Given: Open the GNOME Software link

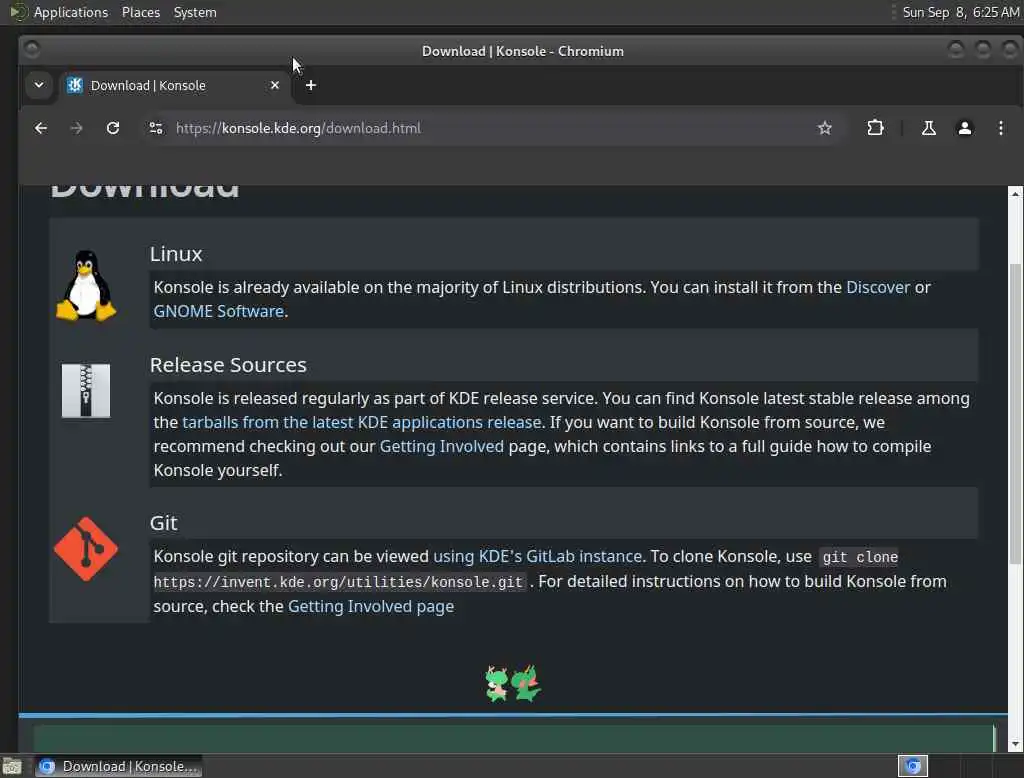Looking at the screenshot, I should (219, 312).
